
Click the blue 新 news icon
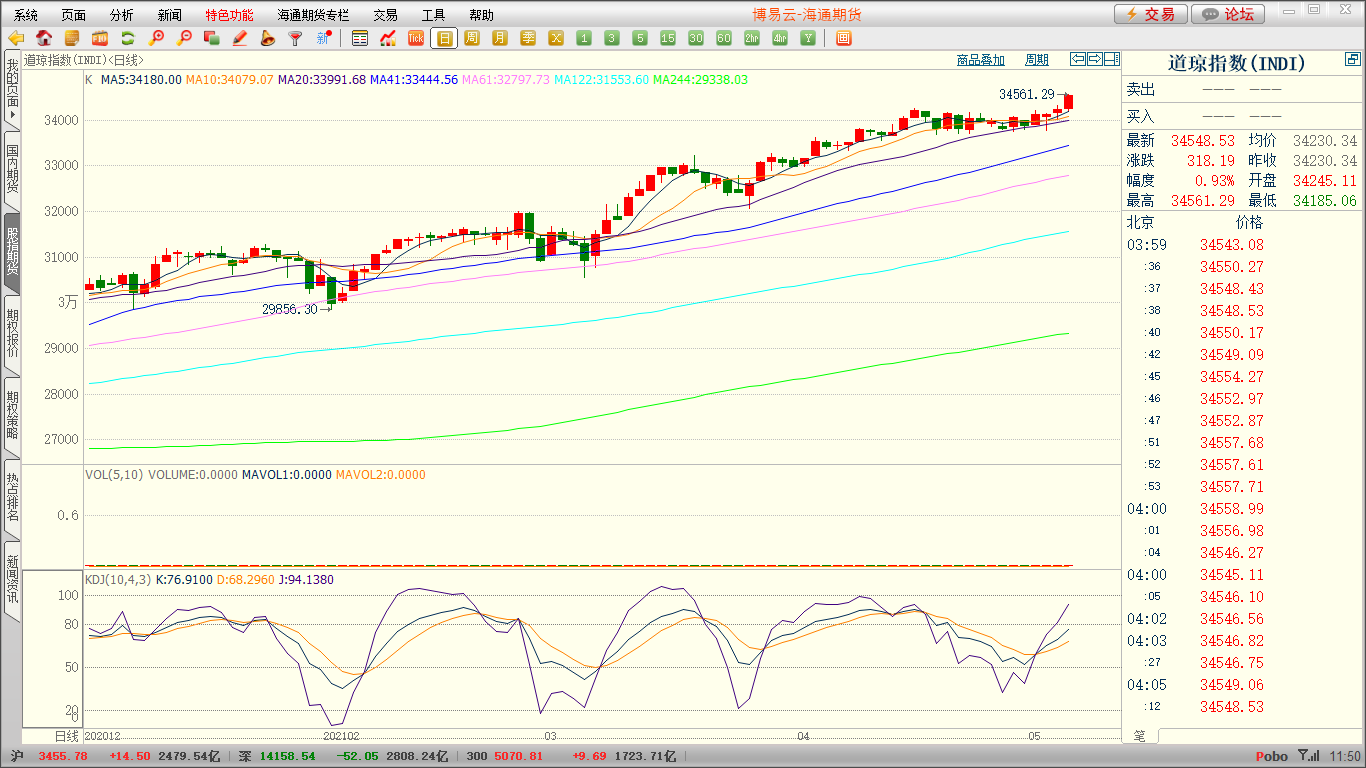pyautogui.click(x=323, y=38)
